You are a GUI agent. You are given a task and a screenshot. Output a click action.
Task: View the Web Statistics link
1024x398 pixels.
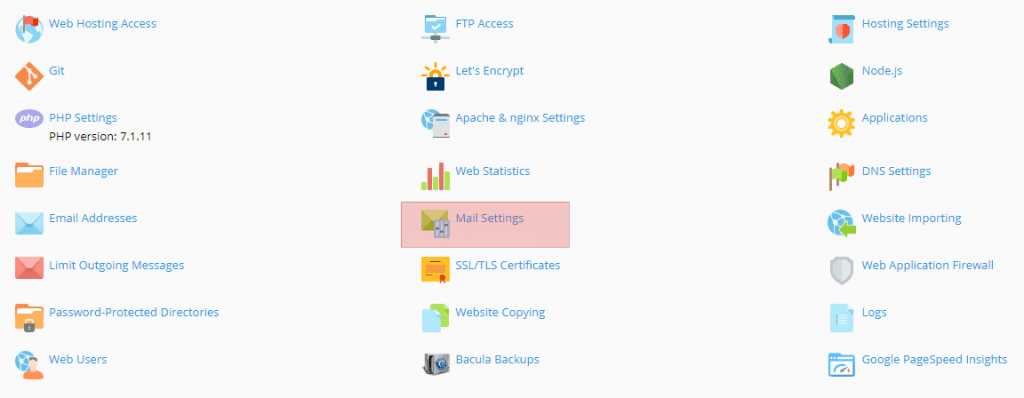tap(492, 171)
